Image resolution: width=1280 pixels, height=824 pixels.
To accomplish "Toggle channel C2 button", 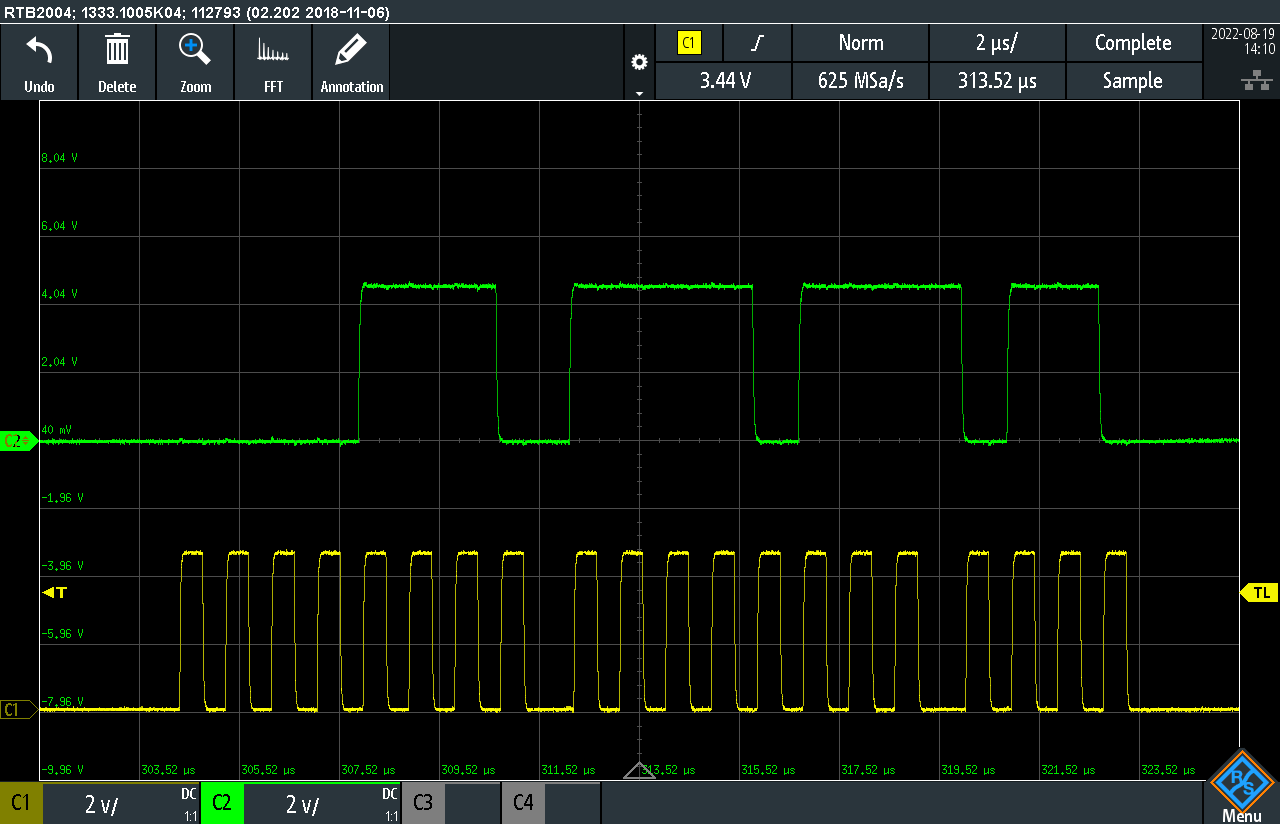I will tap(222, 803).
